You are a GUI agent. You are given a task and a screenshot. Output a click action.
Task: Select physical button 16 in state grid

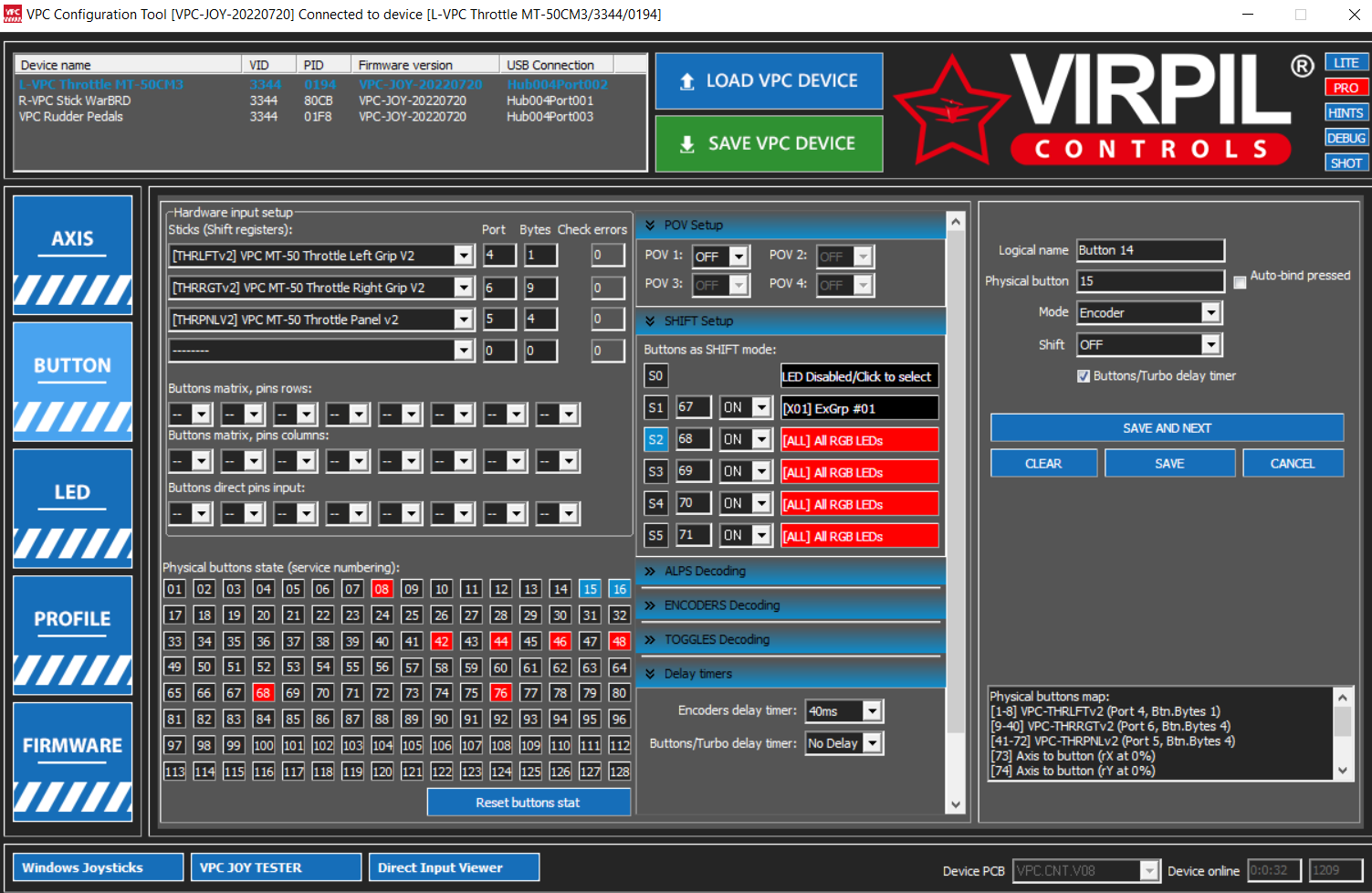(x=620, y=589)
